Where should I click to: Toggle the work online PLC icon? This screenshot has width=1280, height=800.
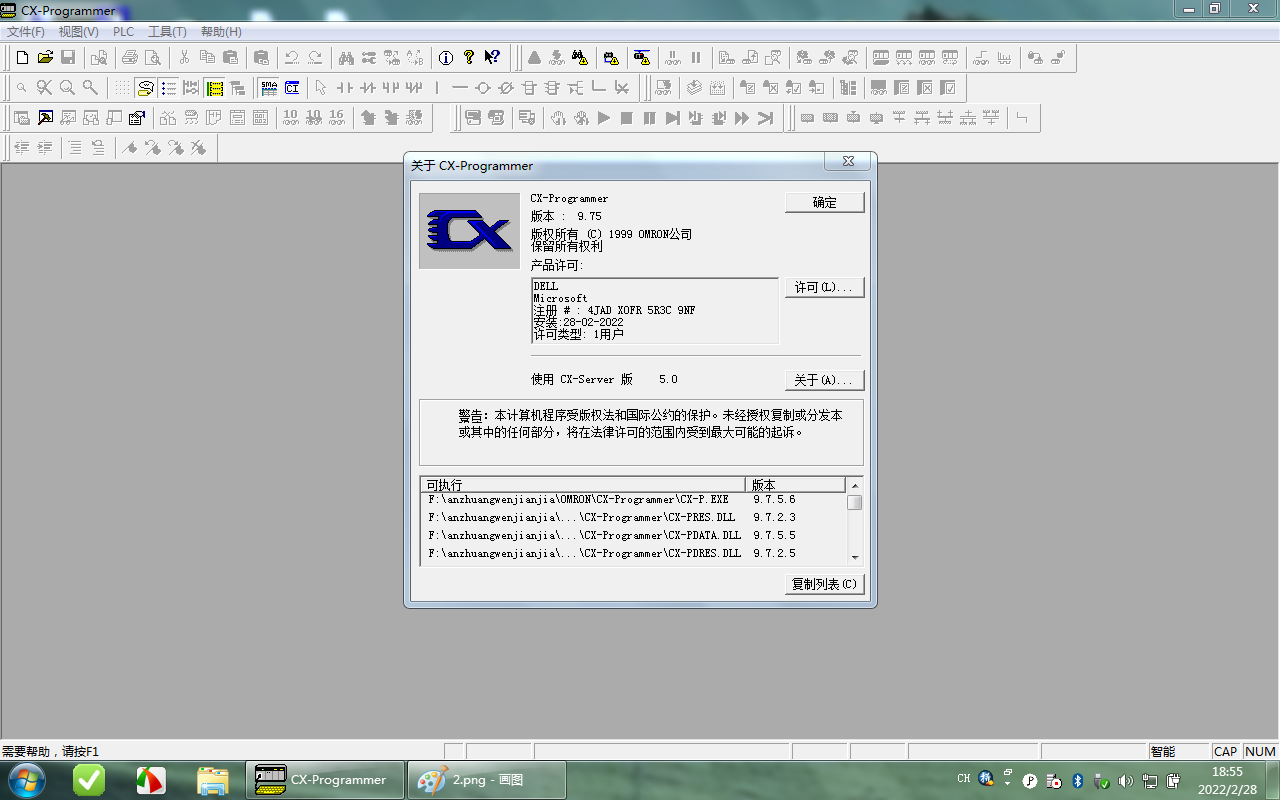[534, 58]
